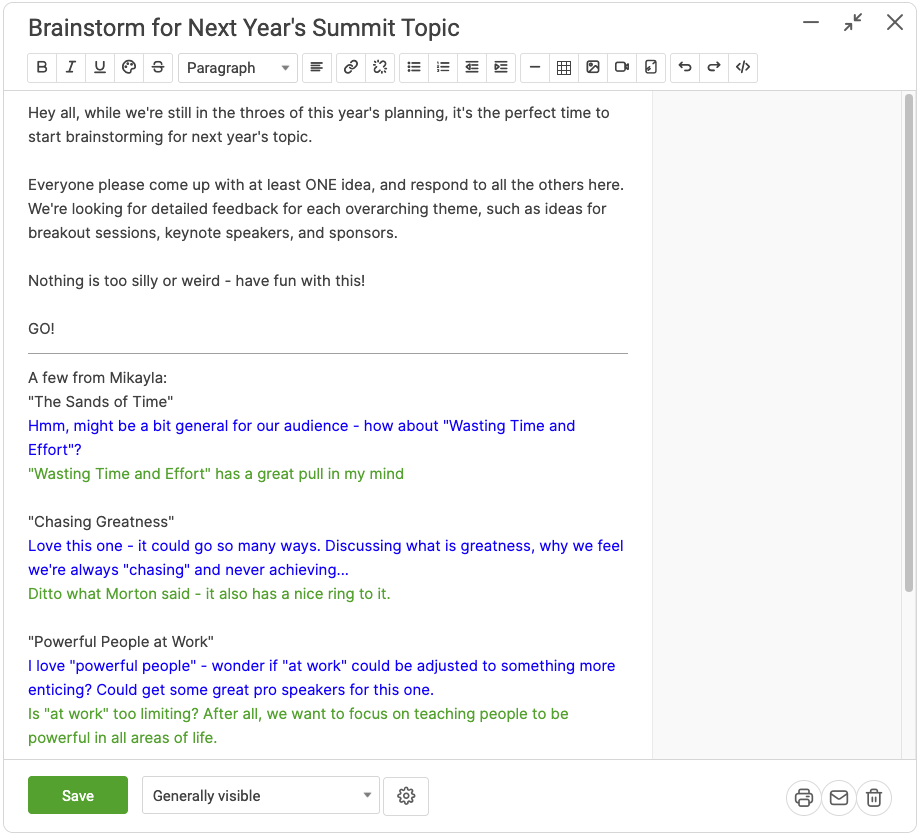Toggle bold formatting
918x835 pixels.
42,68
